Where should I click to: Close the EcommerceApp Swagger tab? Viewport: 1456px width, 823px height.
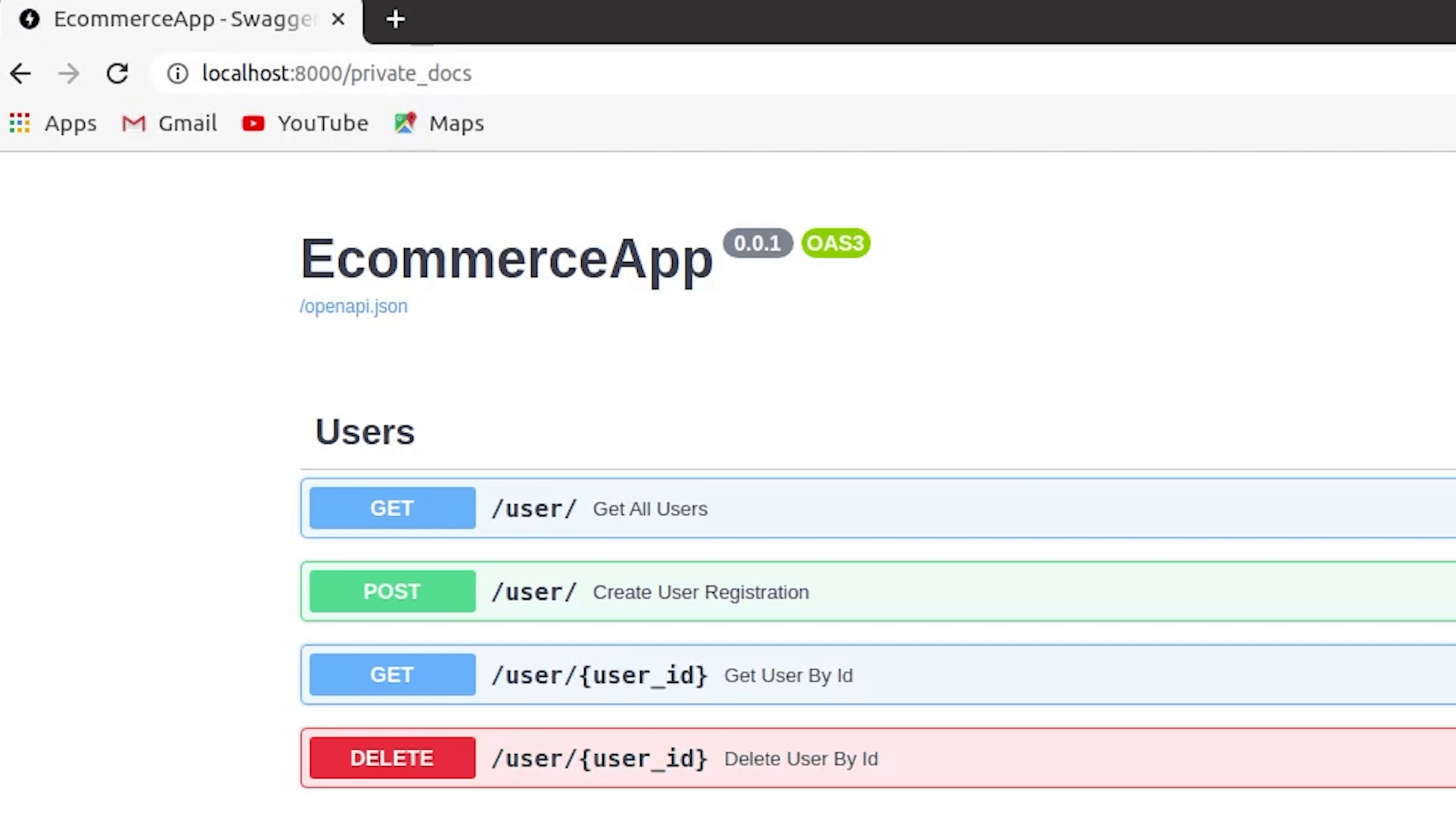click(x=338, y=20)
